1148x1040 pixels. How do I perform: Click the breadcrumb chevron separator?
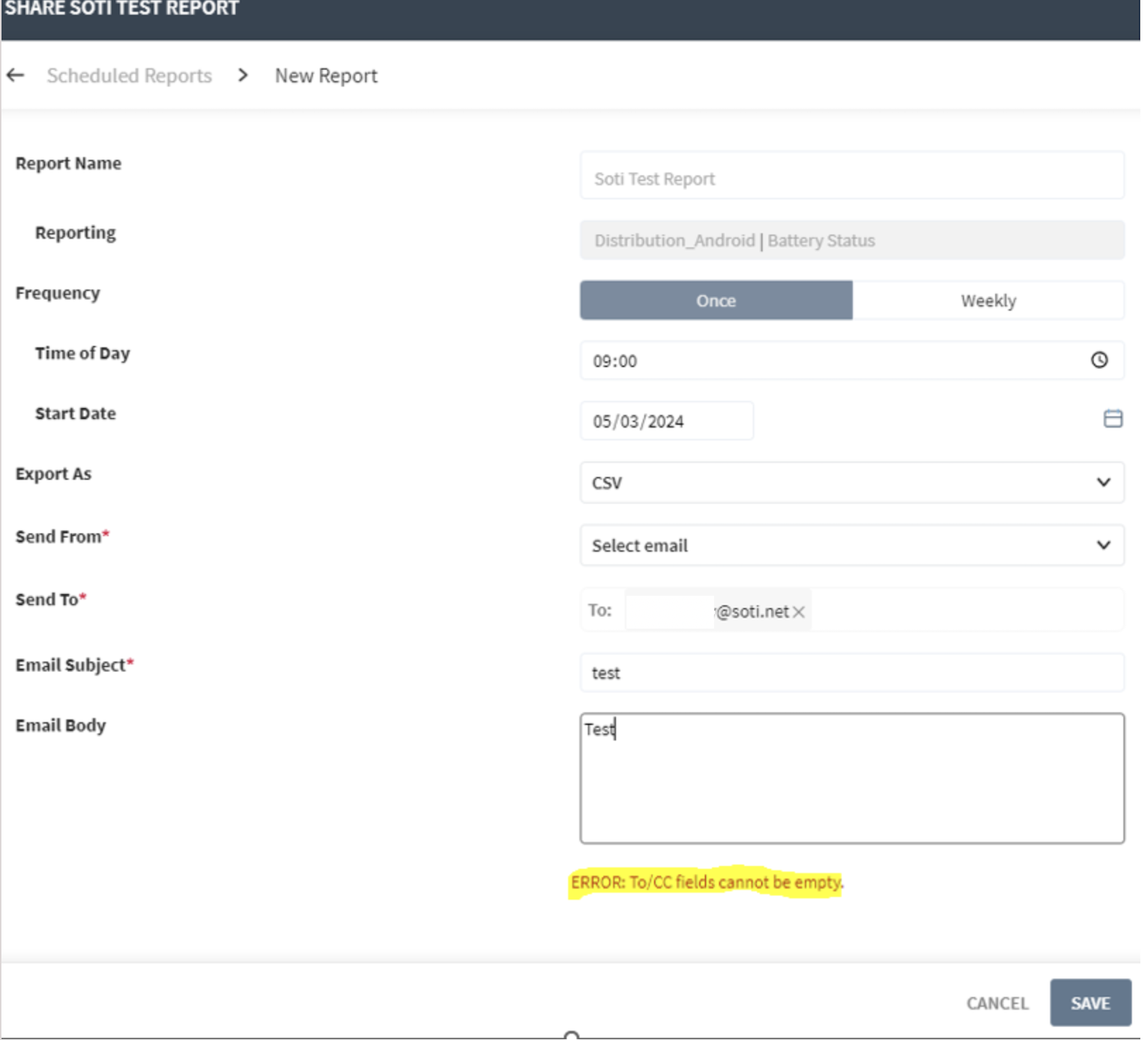[243, 75]
